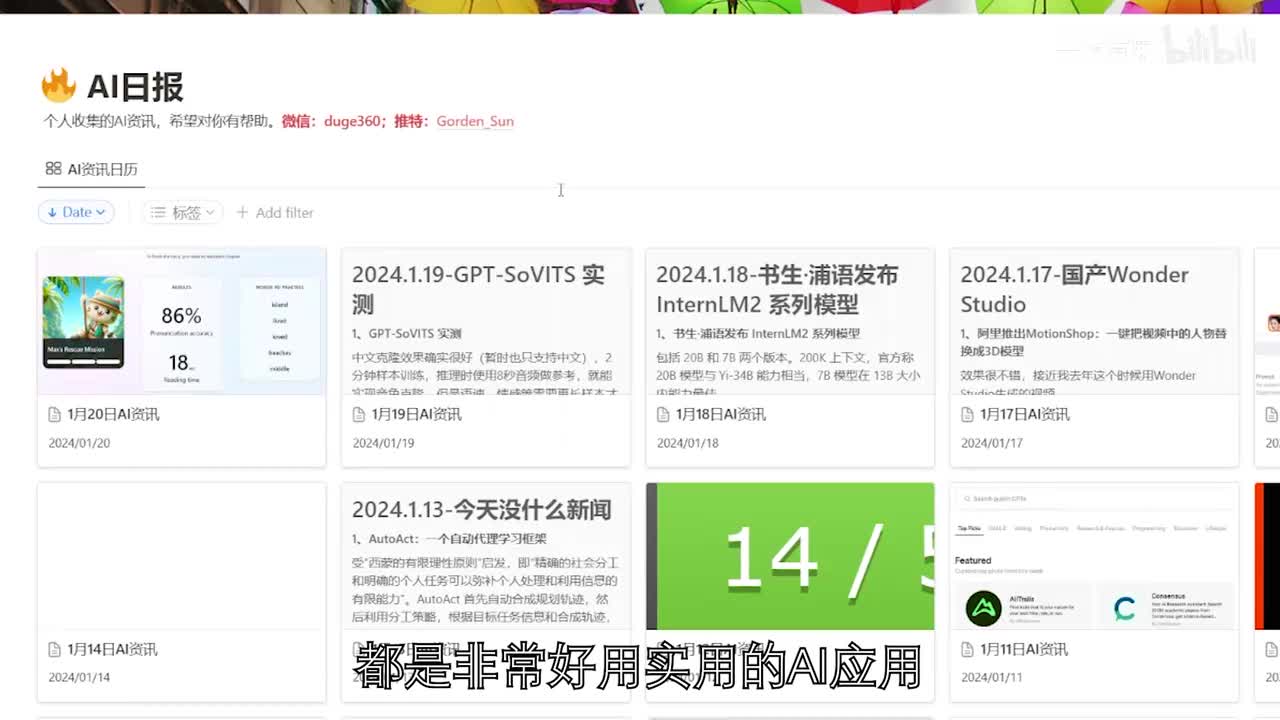The height and width of the screenshot is (720, 1280).
Task: Click the page icon of 1月17日AI资讯
Action: click(967, 414)
